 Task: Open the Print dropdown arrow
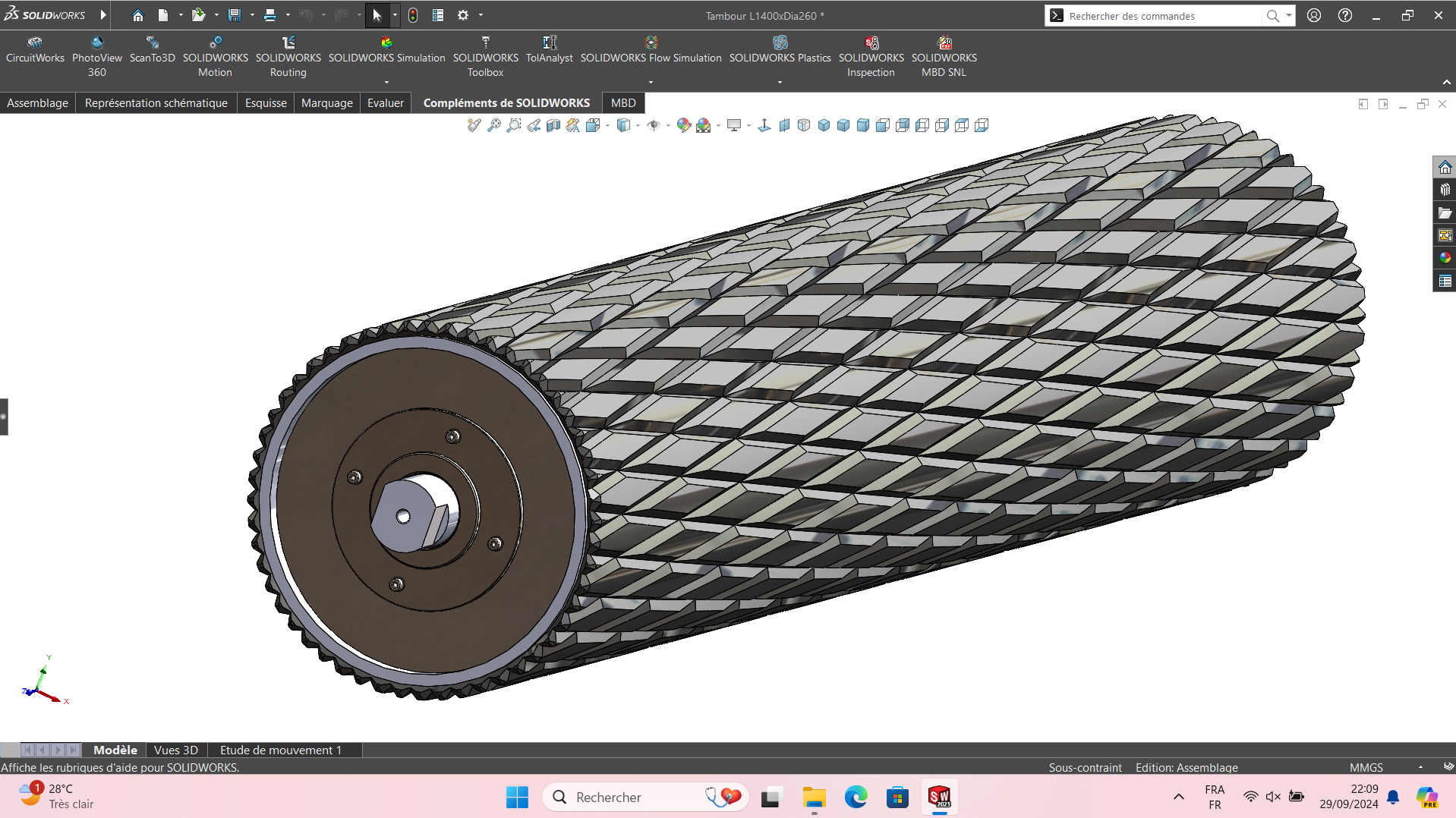tap(288, 15)
